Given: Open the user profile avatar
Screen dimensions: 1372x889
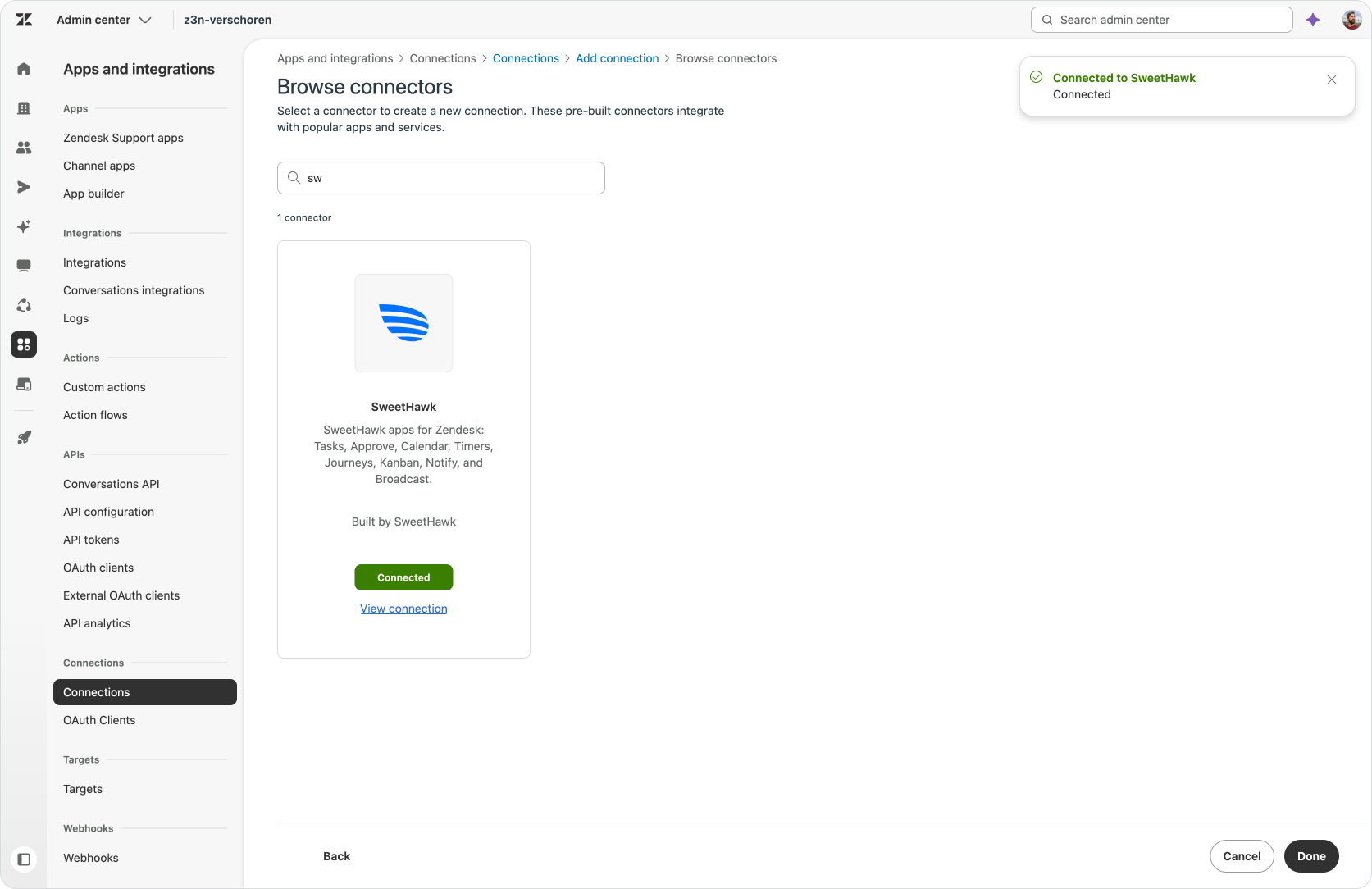Looking at the screenshot, I should click(x=1351, y=20).
